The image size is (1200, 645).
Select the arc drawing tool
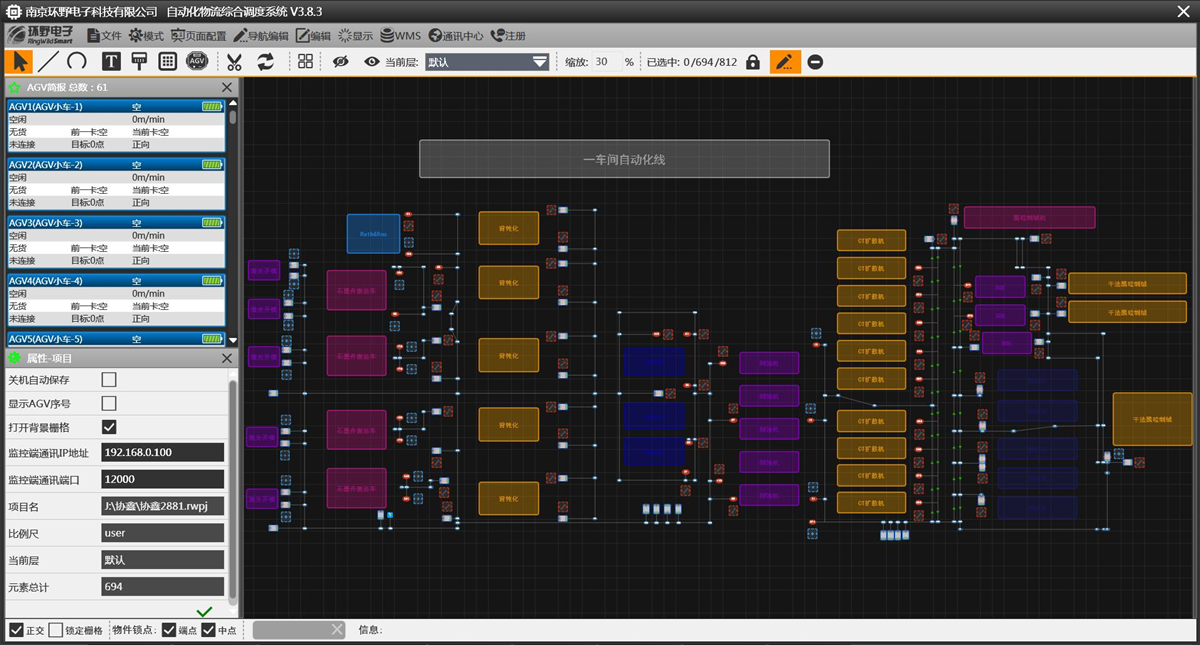77,62
